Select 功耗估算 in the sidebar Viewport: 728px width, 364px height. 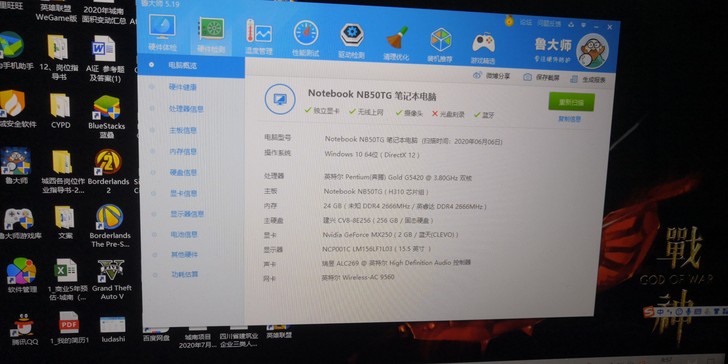tap(184, 274)
